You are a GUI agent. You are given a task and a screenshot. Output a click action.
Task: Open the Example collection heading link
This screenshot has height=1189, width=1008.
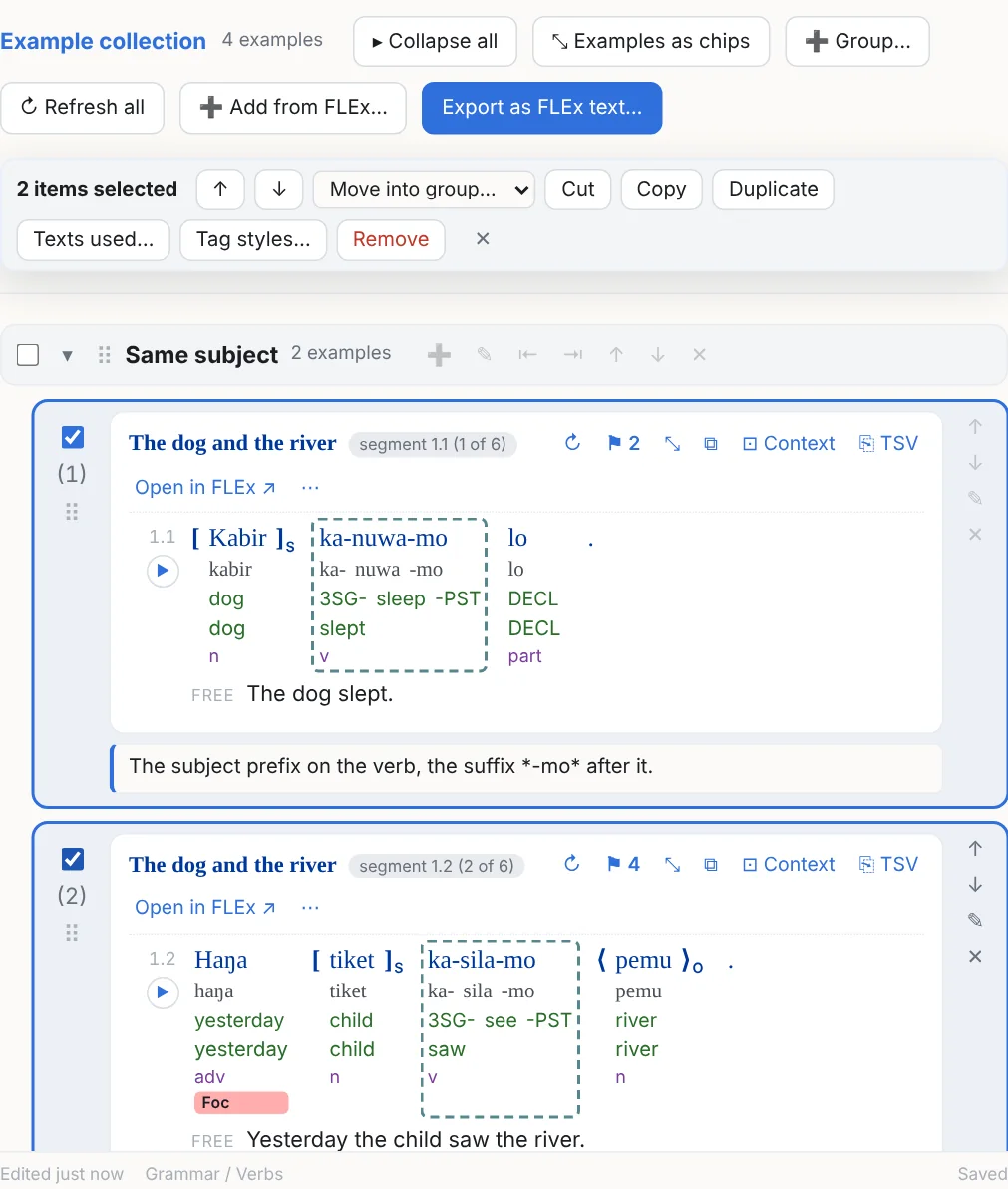103,41
